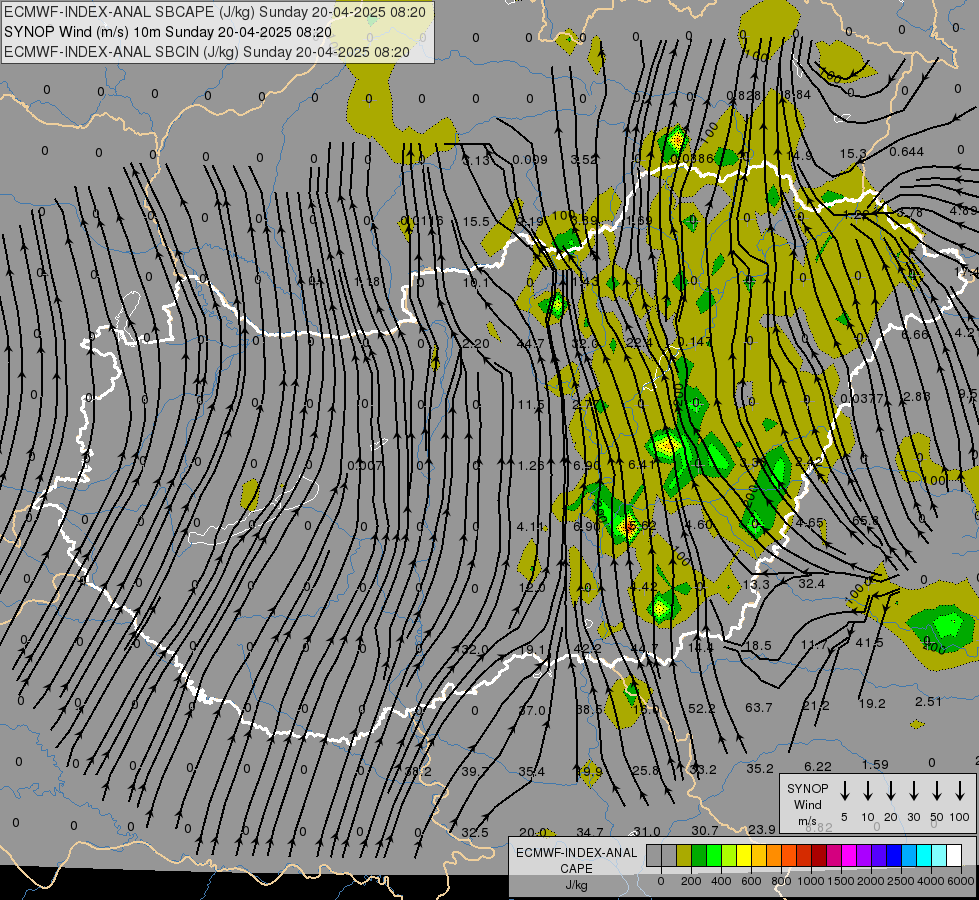Click the 32.4 value on the map
979x900 pixels.
coord(812,583)
